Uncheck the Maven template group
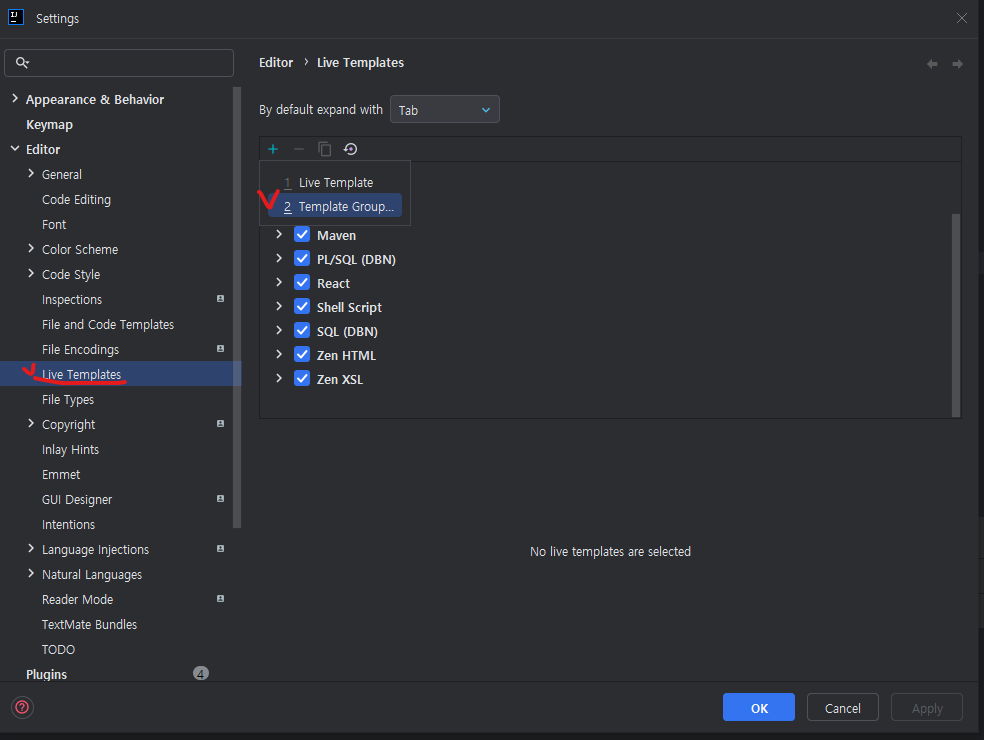This screenshot has width=984, height=740. click(302, 235)
